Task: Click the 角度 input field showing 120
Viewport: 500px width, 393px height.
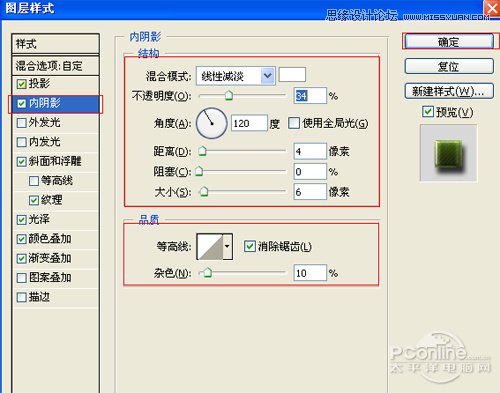Action: pos(249,123)
